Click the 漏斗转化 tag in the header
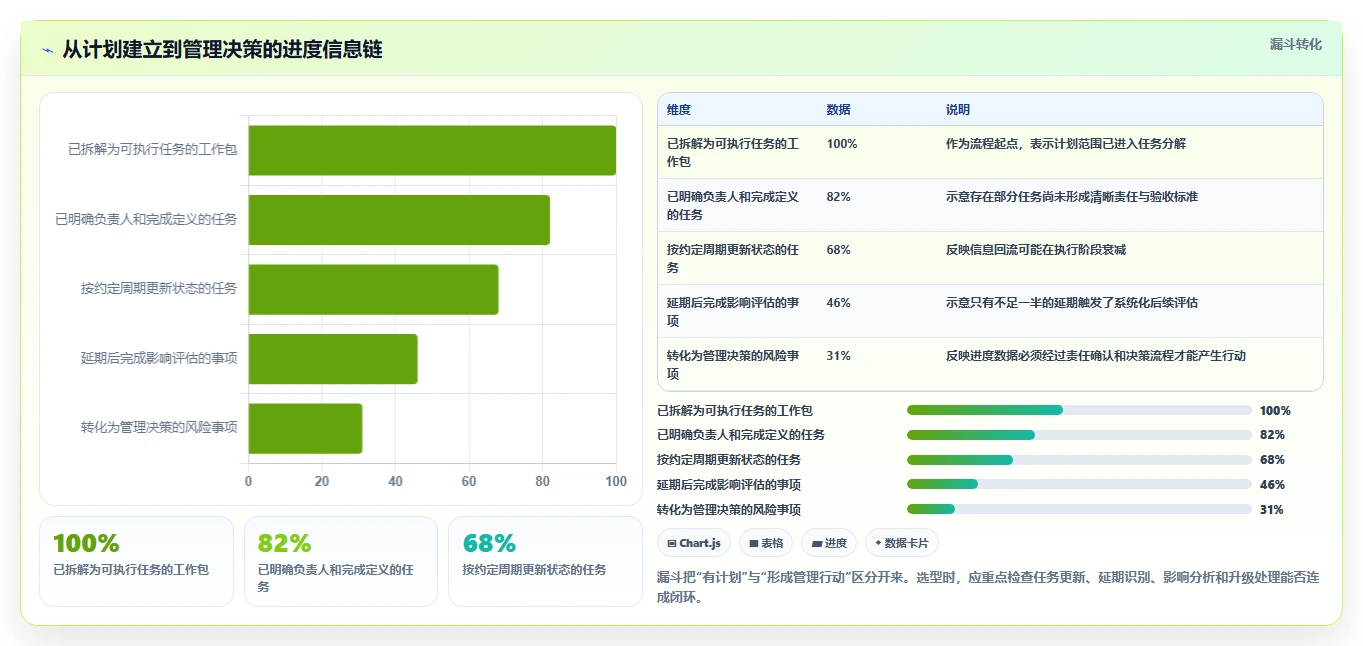 tap(1295, 45)
